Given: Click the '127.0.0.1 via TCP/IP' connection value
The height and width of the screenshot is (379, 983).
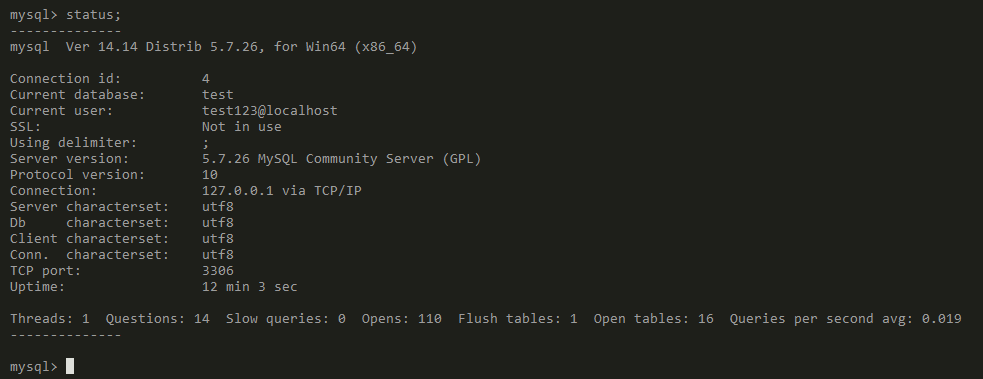Looking at the screenshot, I should pyautogui.click(x=281, y=190).
